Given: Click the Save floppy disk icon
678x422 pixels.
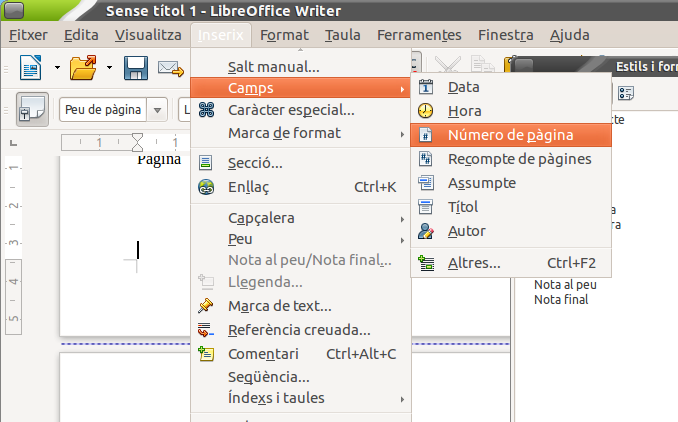Looking at the screenshot, I should [x=136, y=67].
